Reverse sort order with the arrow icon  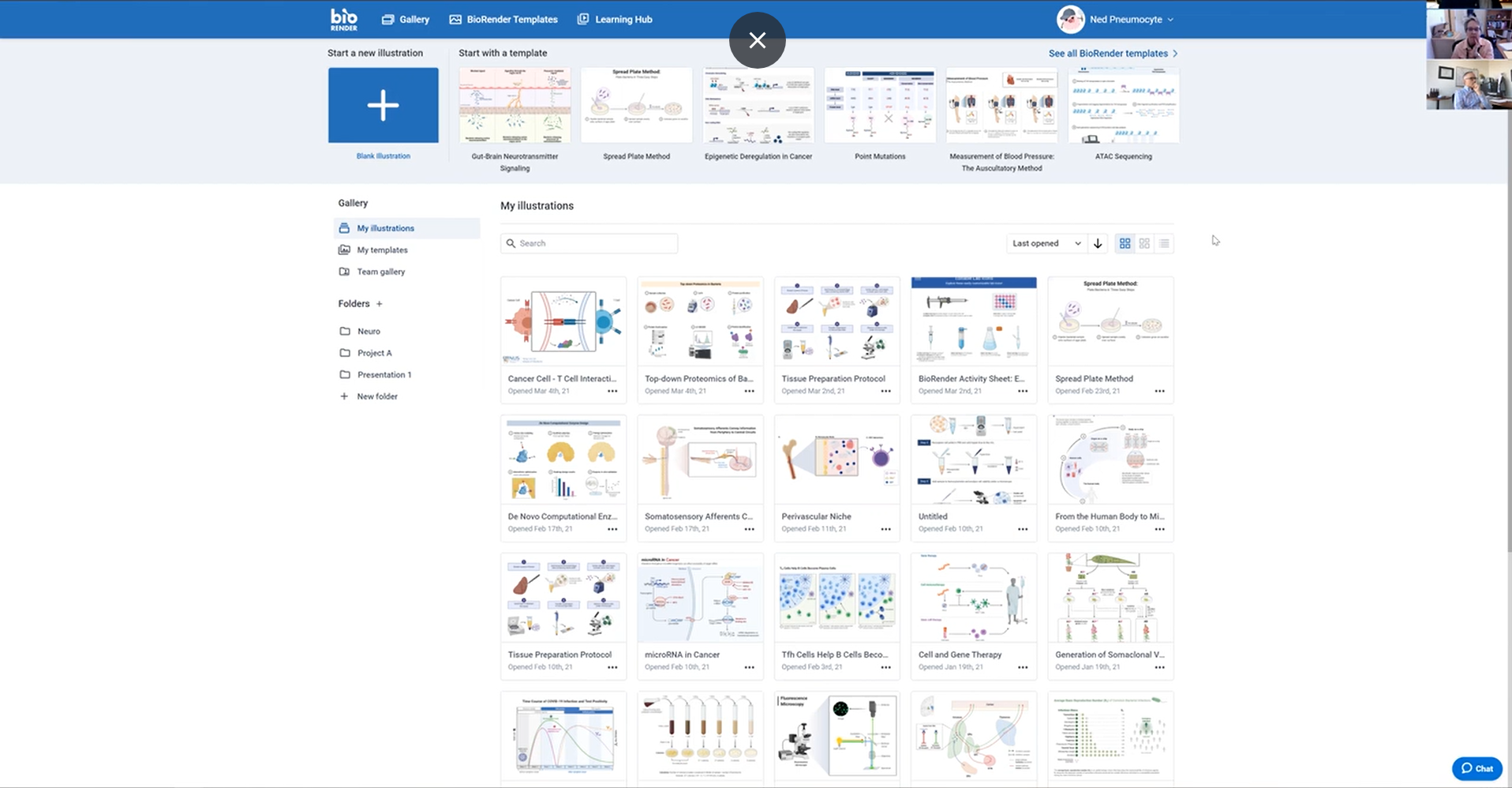(x=1097, y=243)
